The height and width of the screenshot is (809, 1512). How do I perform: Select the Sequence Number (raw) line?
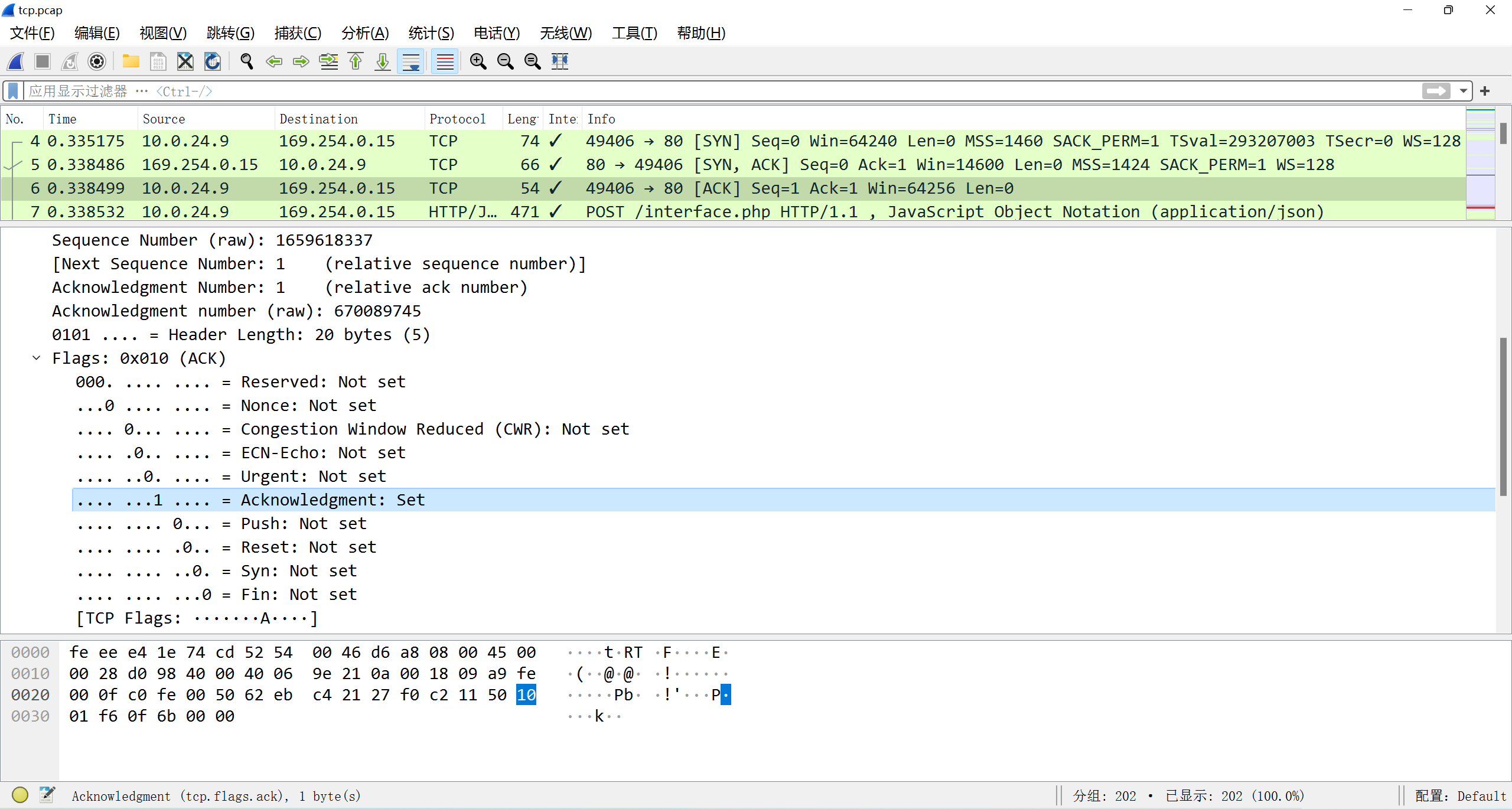pos(212,240)
